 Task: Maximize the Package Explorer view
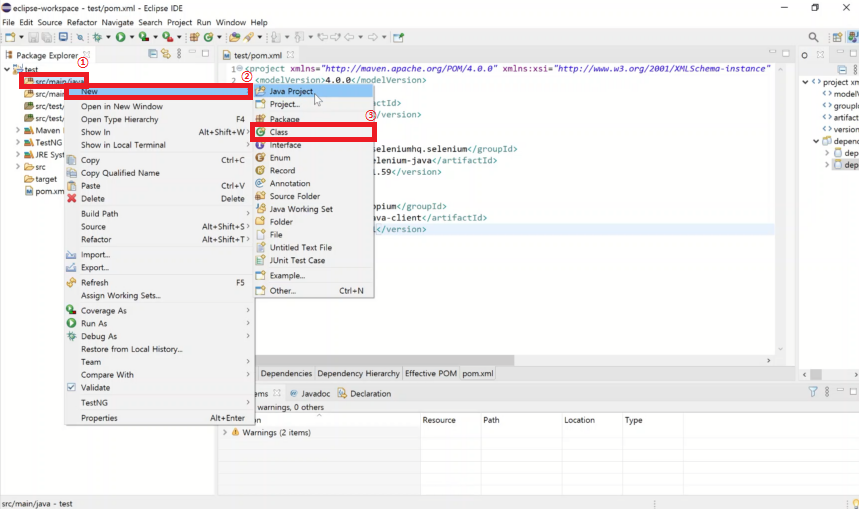pyautogui.click(x=205, y=53)
